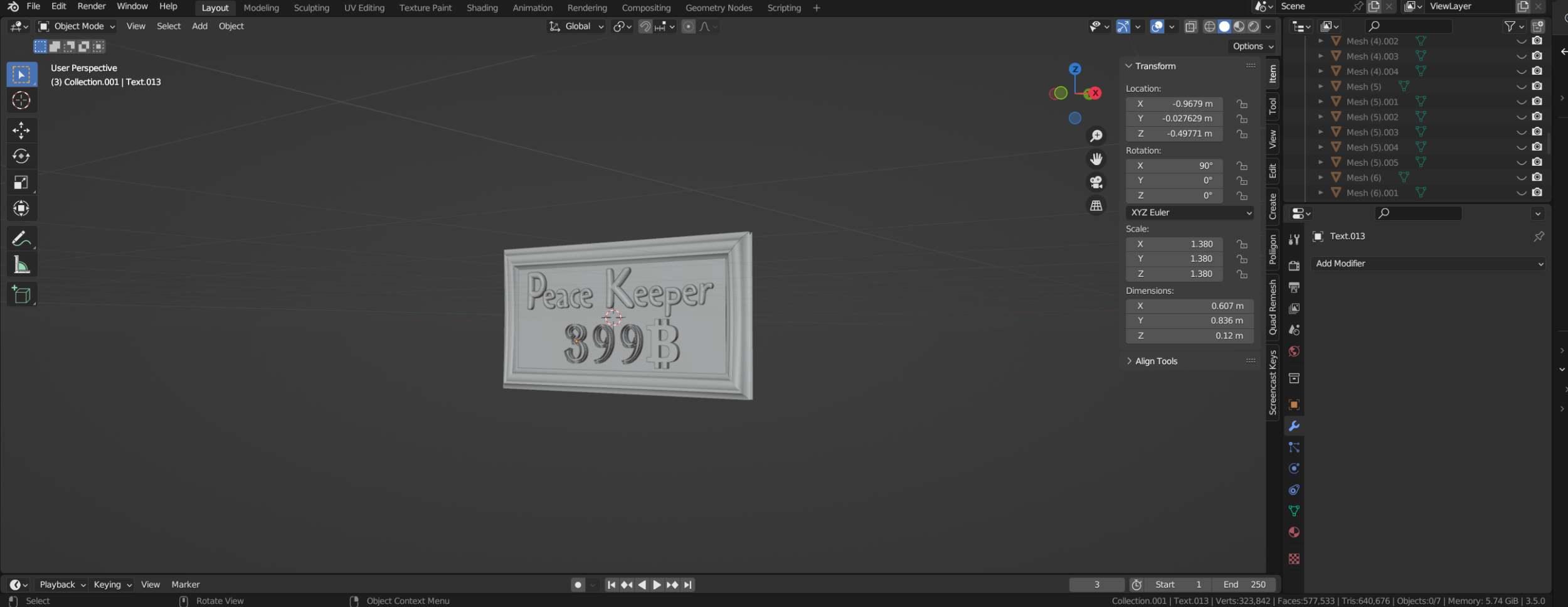This screenshot has width=1568, height=607.
Task: Click the Scale X value field
Action: point(1173,244)
